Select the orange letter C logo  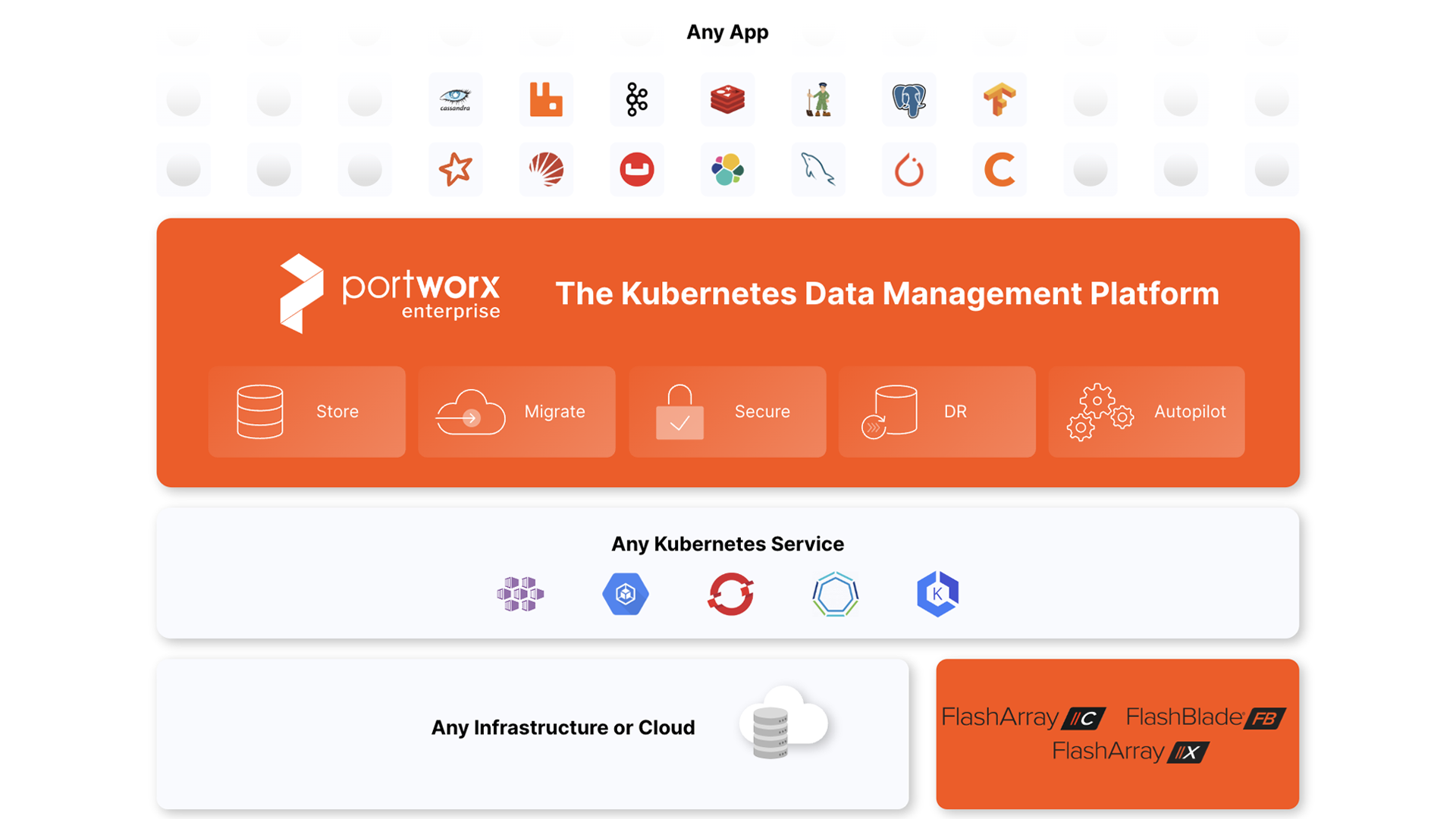click(x=999, y=169)
